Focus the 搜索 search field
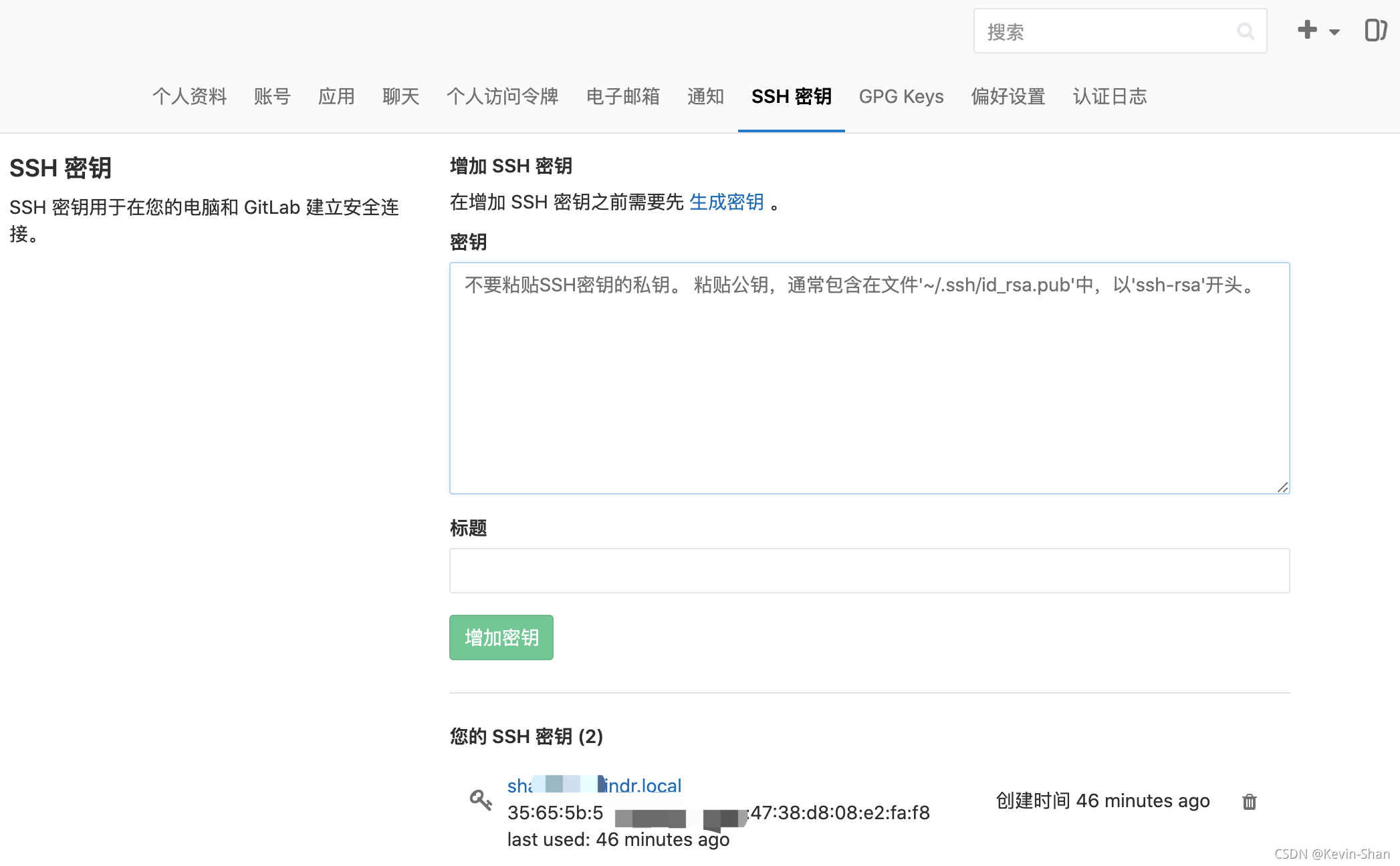This screenshot has height=866, width=1400. tap(1120, 31)
